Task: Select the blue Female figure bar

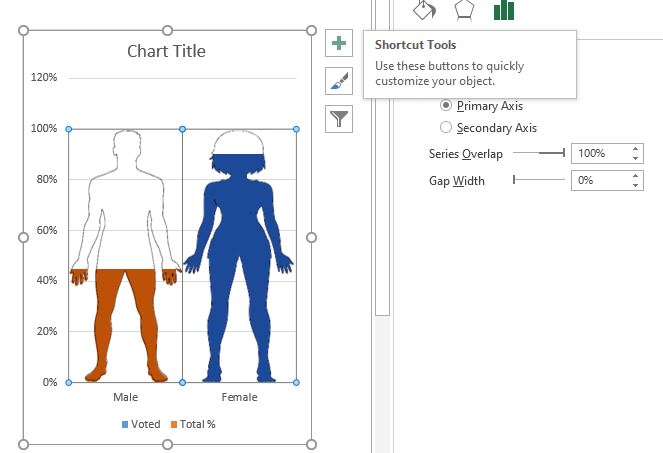Action: [239, 268]
